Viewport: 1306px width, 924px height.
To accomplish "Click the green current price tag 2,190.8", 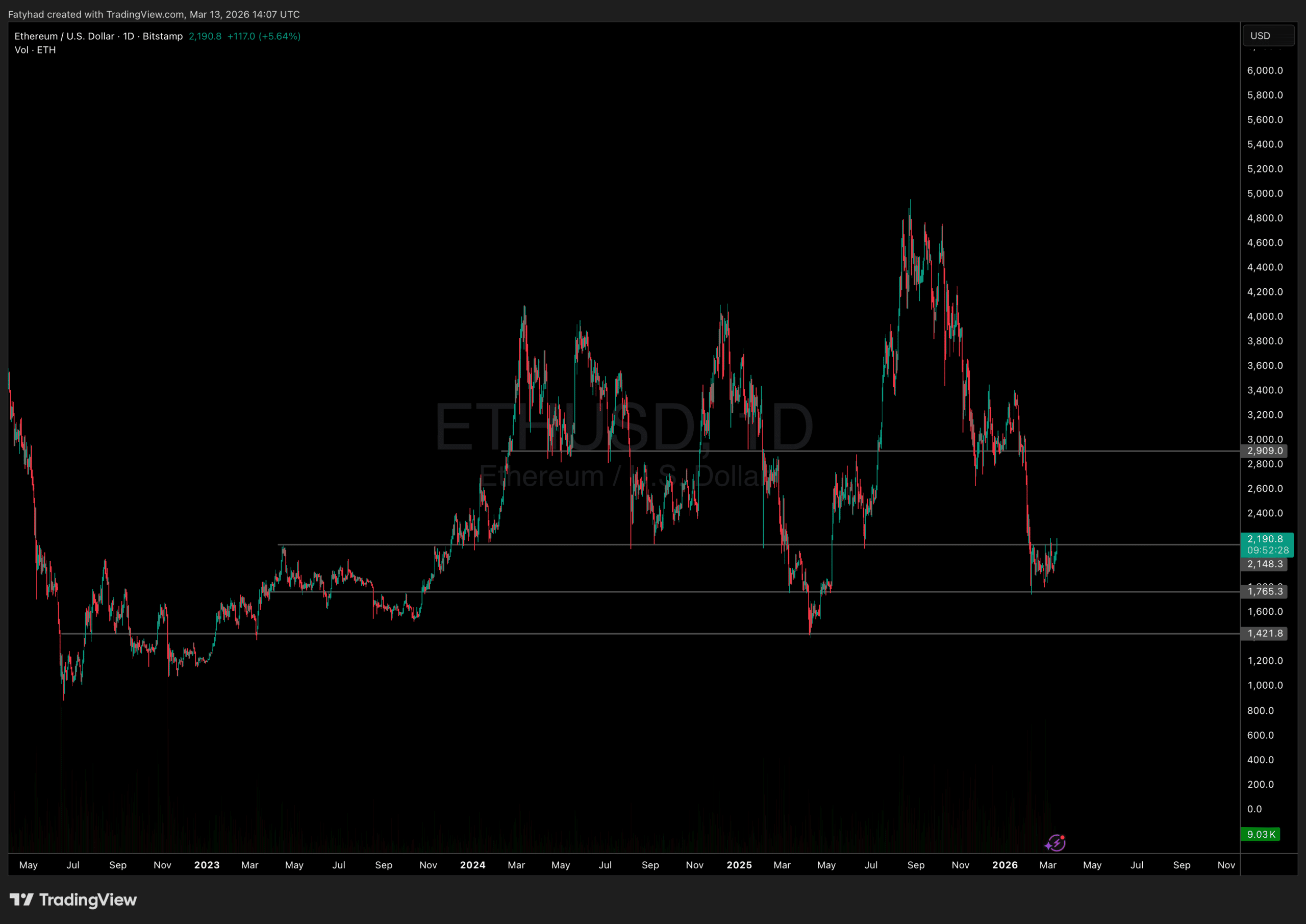I will coord(1265,539).
